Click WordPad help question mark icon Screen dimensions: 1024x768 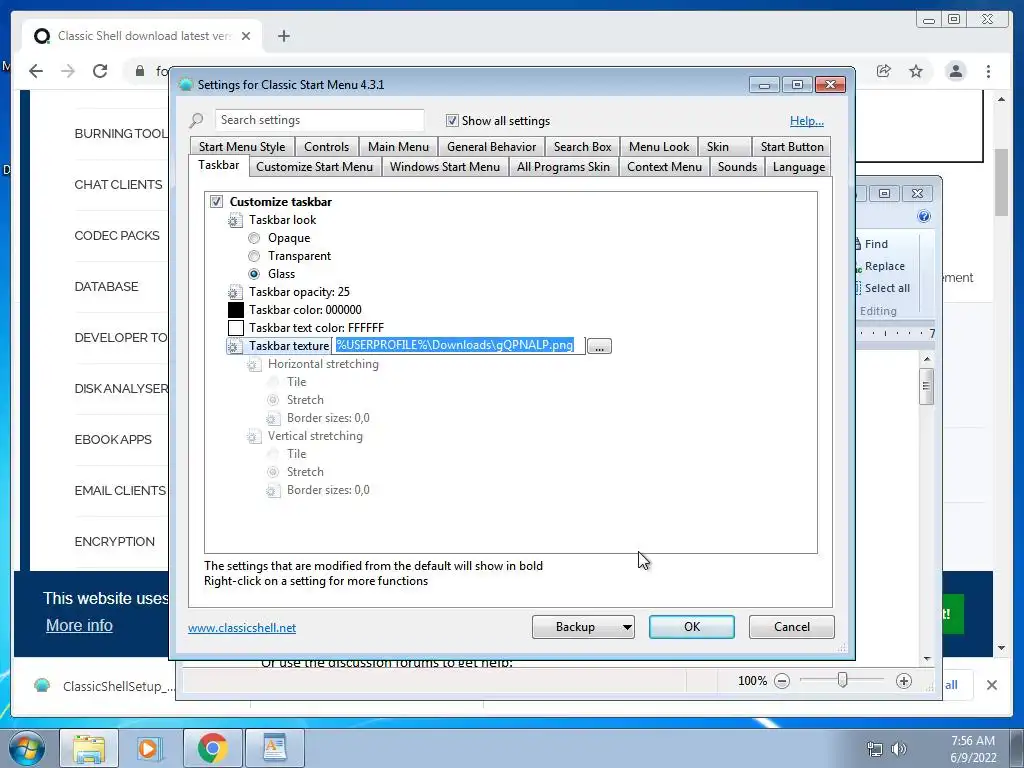click(x=923, y=217)
